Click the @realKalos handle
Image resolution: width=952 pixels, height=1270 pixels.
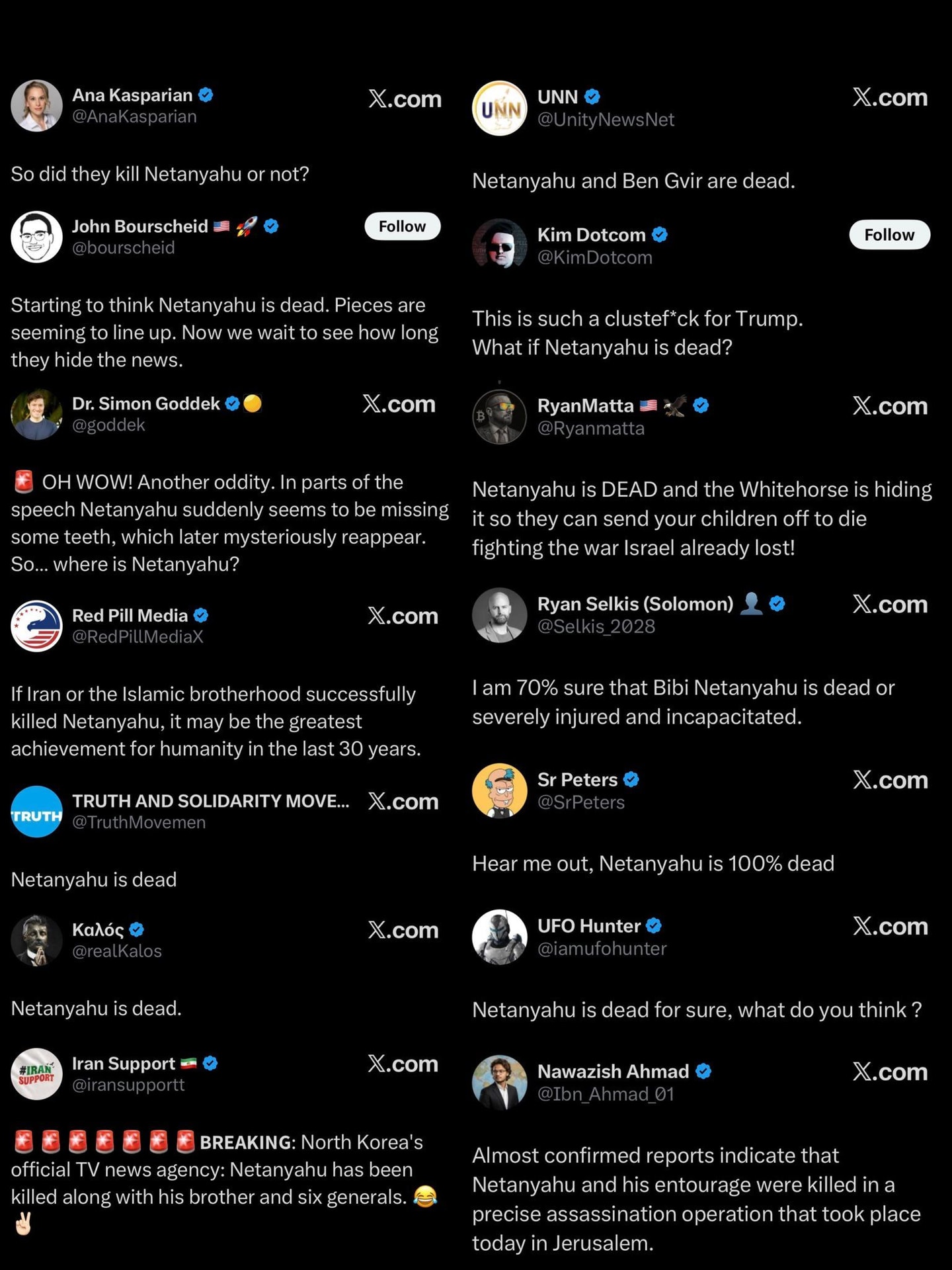[117, 951]
